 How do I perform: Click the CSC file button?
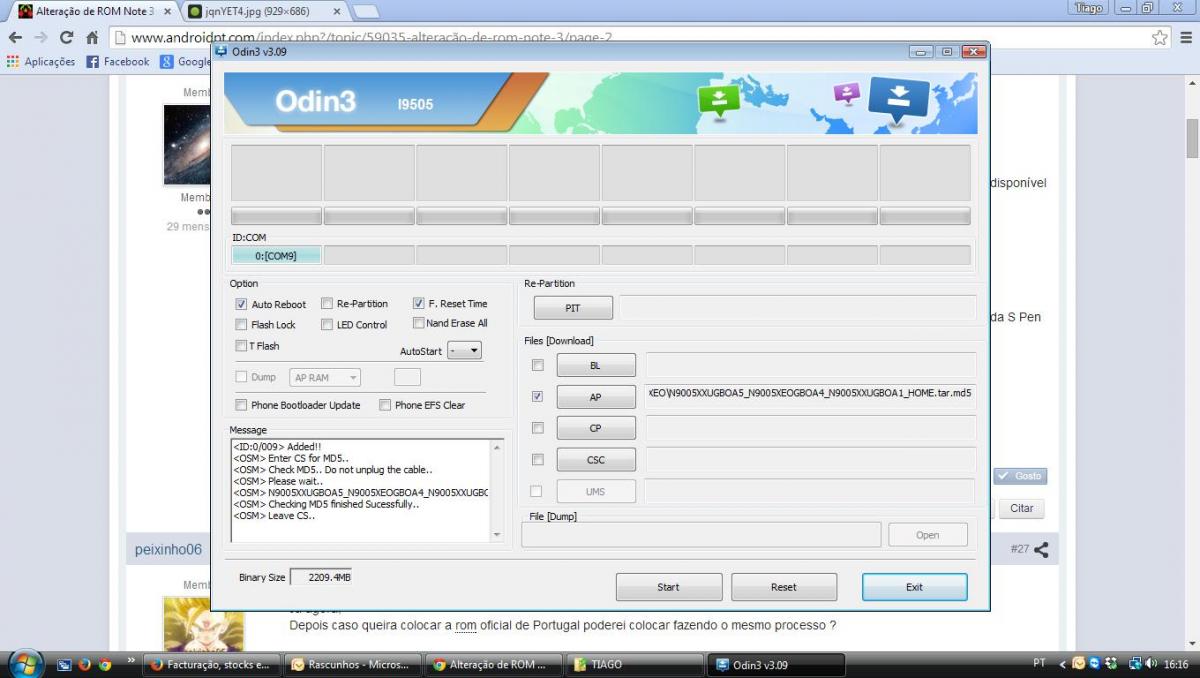tap(596, 460)
